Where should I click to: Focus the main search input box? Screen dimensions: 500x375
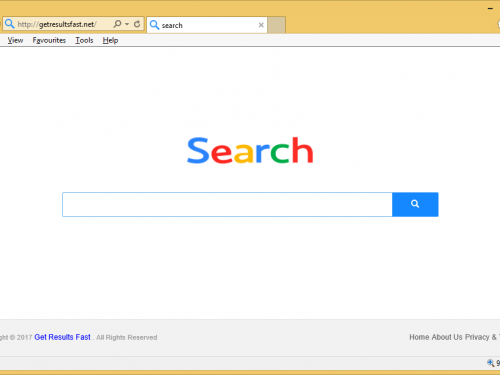[x=227, y=204]
